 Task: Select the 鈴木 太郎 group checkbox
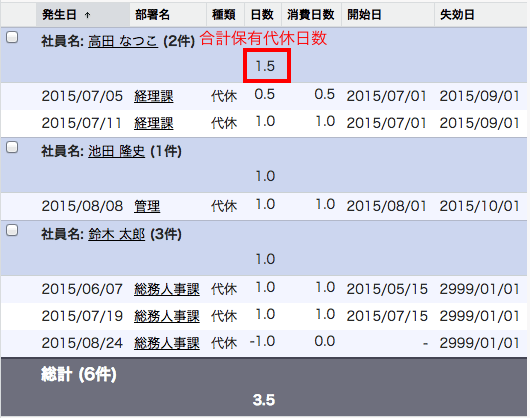coord(12,230)
